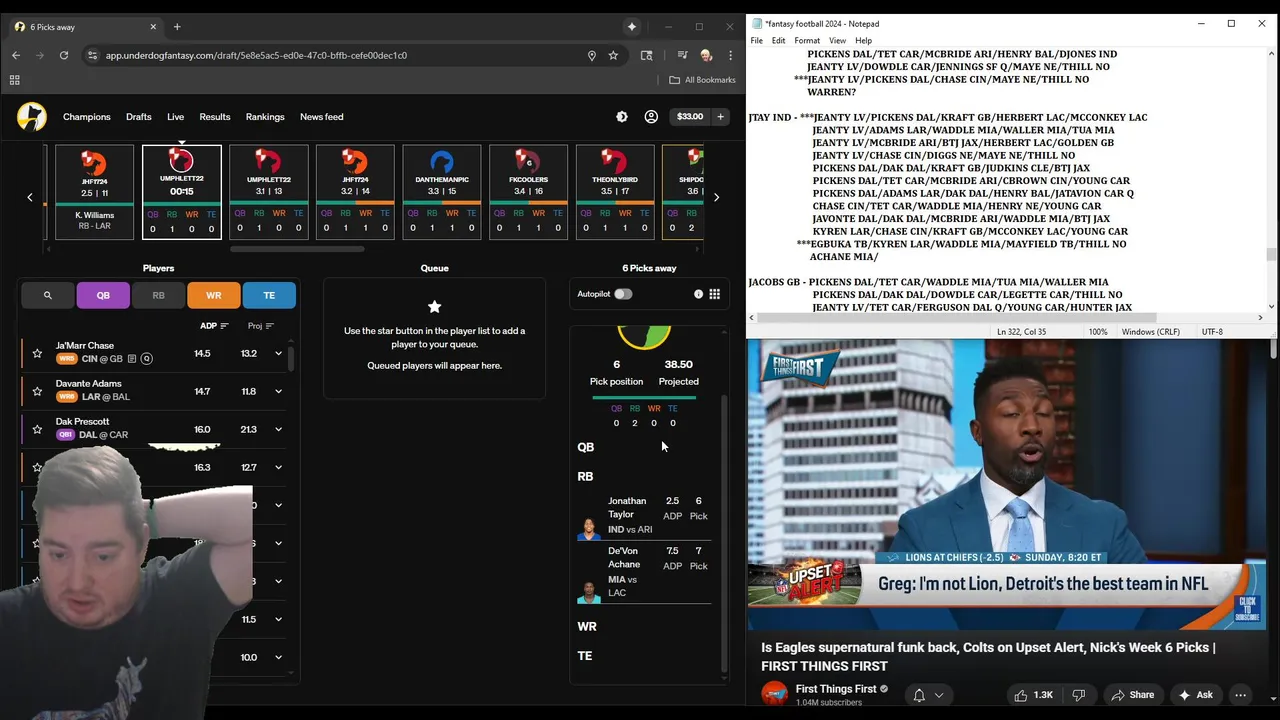Open the grid view icon beside Autopilot
1280x720 pixels.
714,294
